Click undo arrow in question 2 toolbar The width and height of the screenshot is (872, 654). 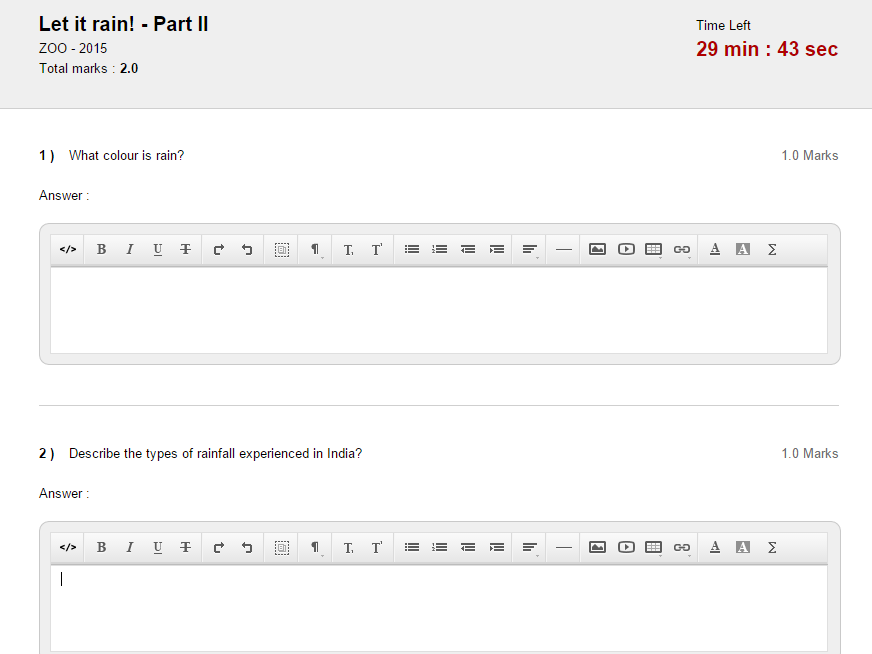tap(247, 548)
